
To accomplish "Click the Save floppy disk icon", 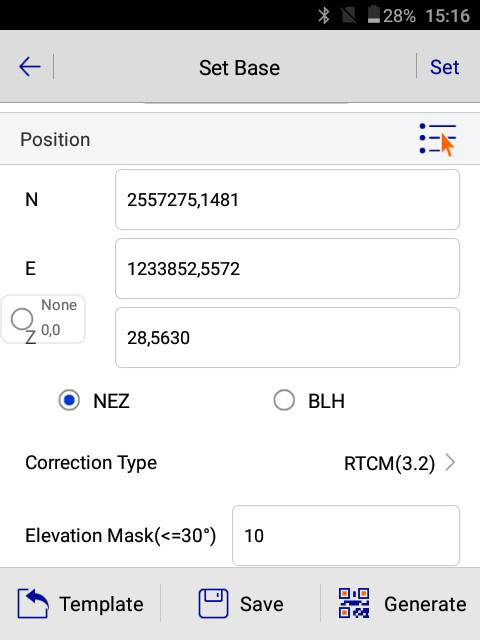I will click(213, 604).
